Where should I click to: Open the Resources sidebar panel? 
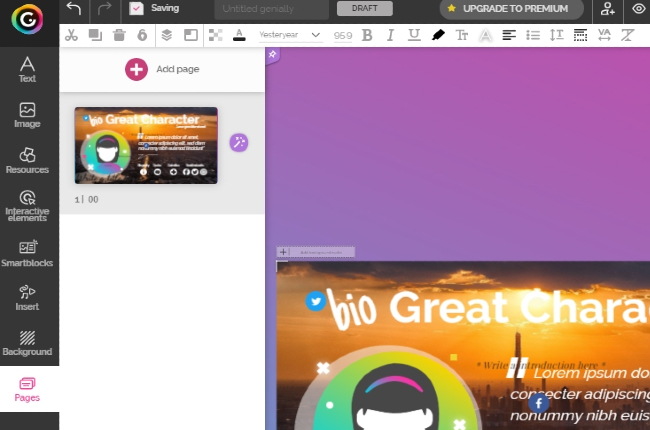click(x=27, y=161)
